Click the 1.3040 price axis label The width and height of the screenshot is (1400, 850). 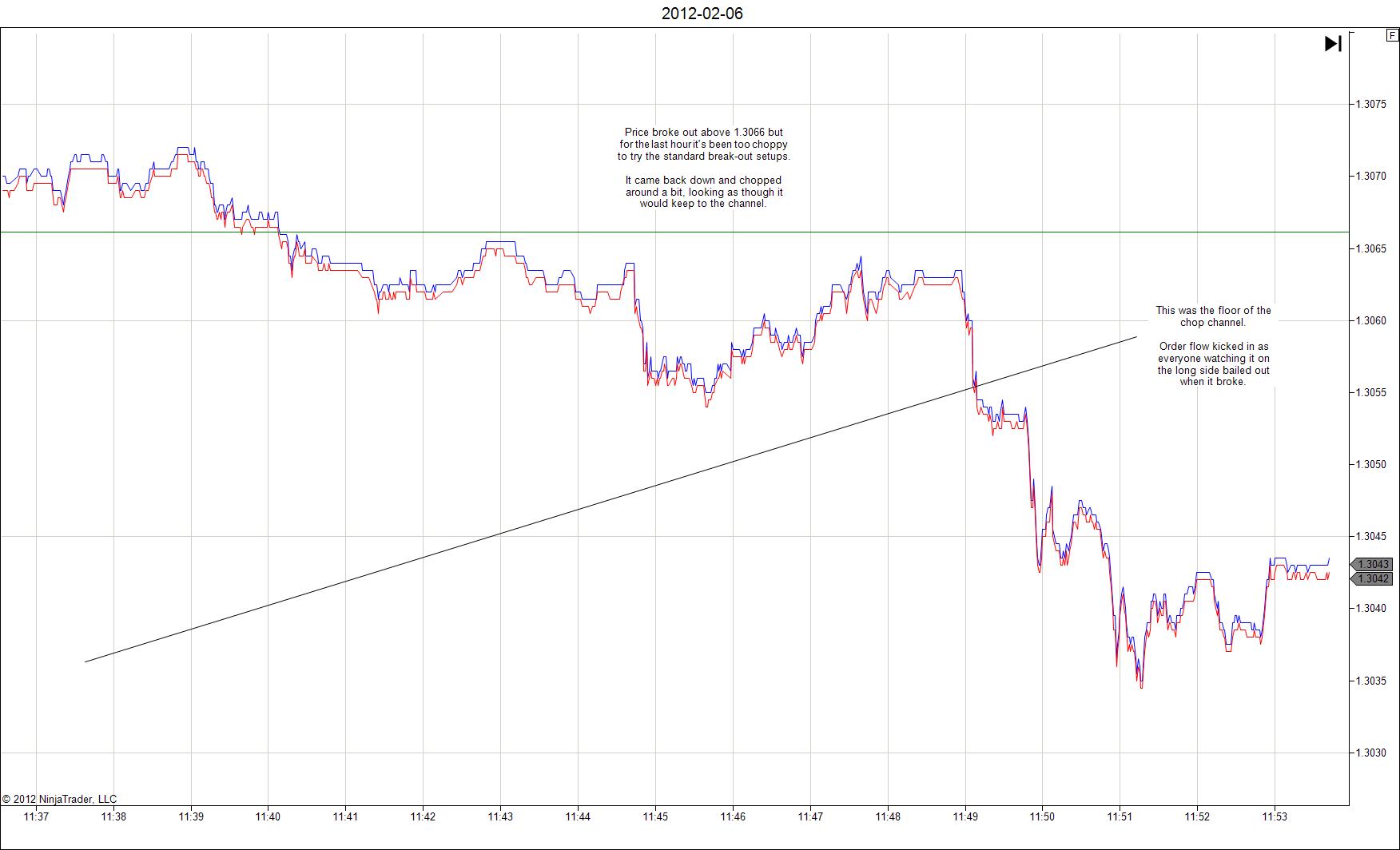[1370, 608]
